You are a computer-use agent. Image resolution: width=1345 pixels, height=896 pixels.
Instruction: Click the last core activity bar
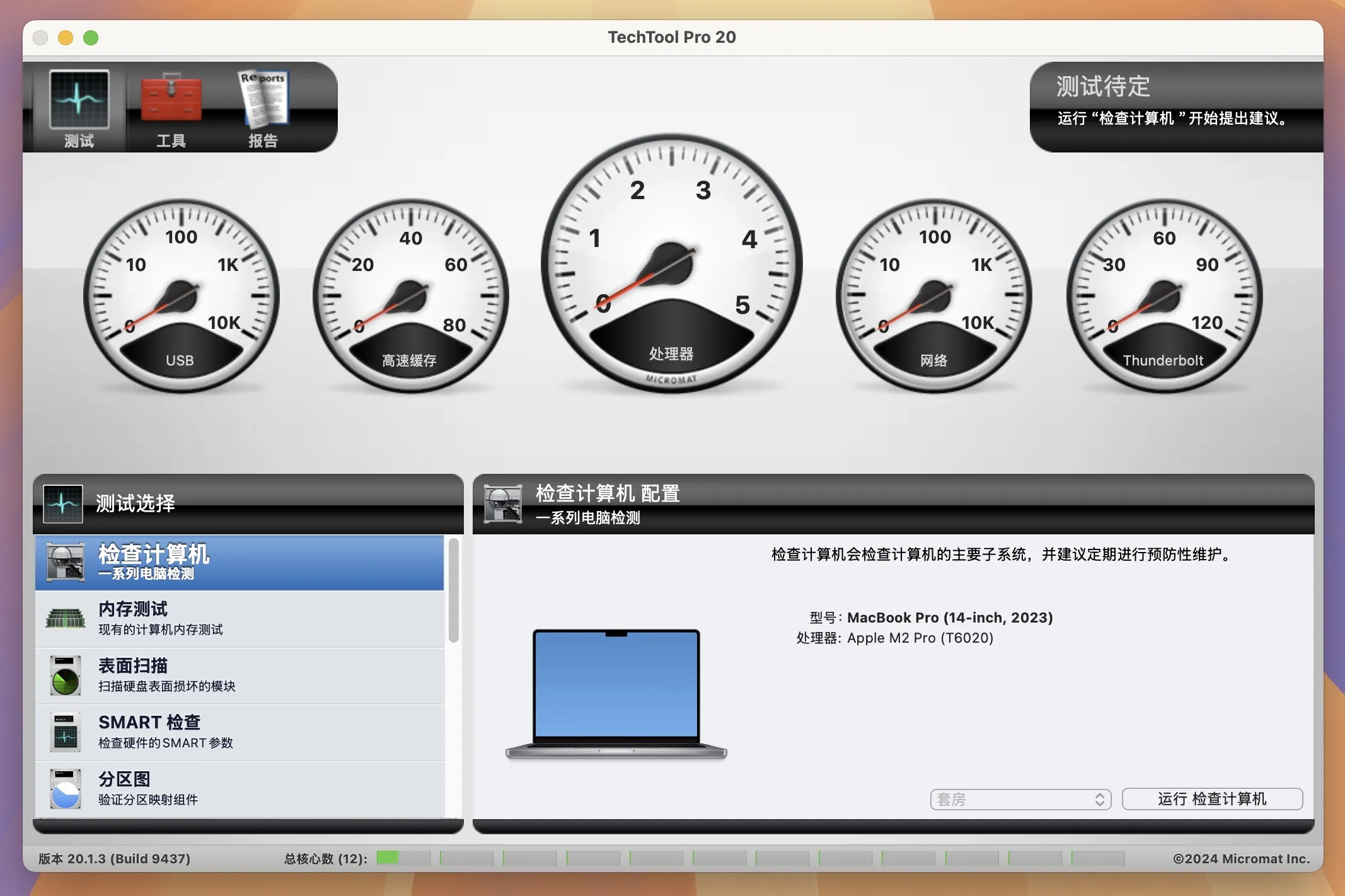pos(1098,858)
